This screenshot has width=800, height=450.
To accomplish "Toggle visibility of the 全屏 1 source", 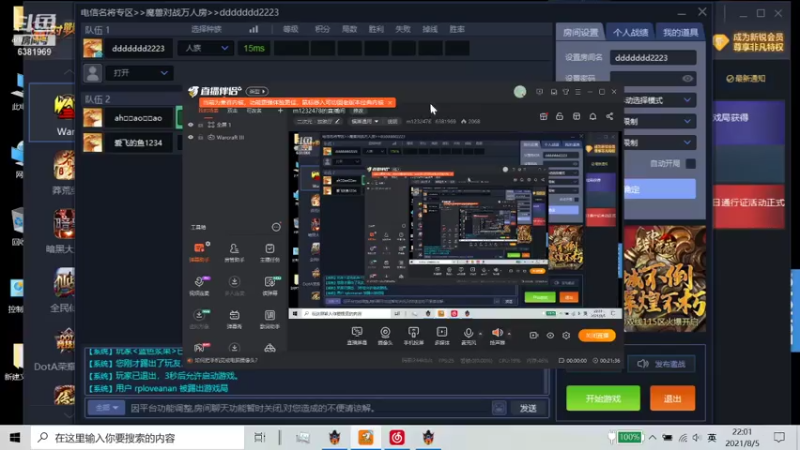I will coord(191,124).
